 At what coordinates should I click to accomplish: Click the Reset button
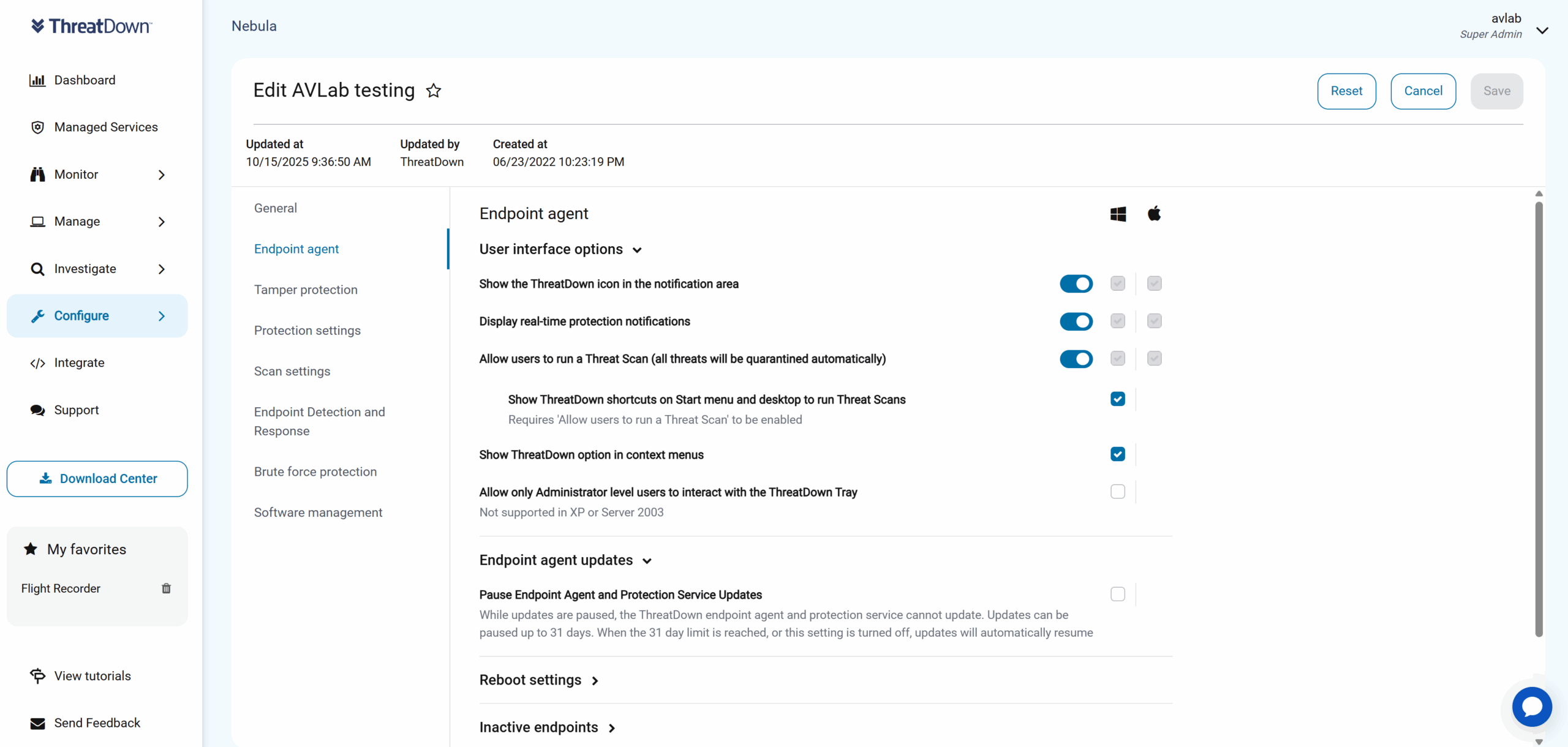pyautogui.click(x=1346, y=91)
